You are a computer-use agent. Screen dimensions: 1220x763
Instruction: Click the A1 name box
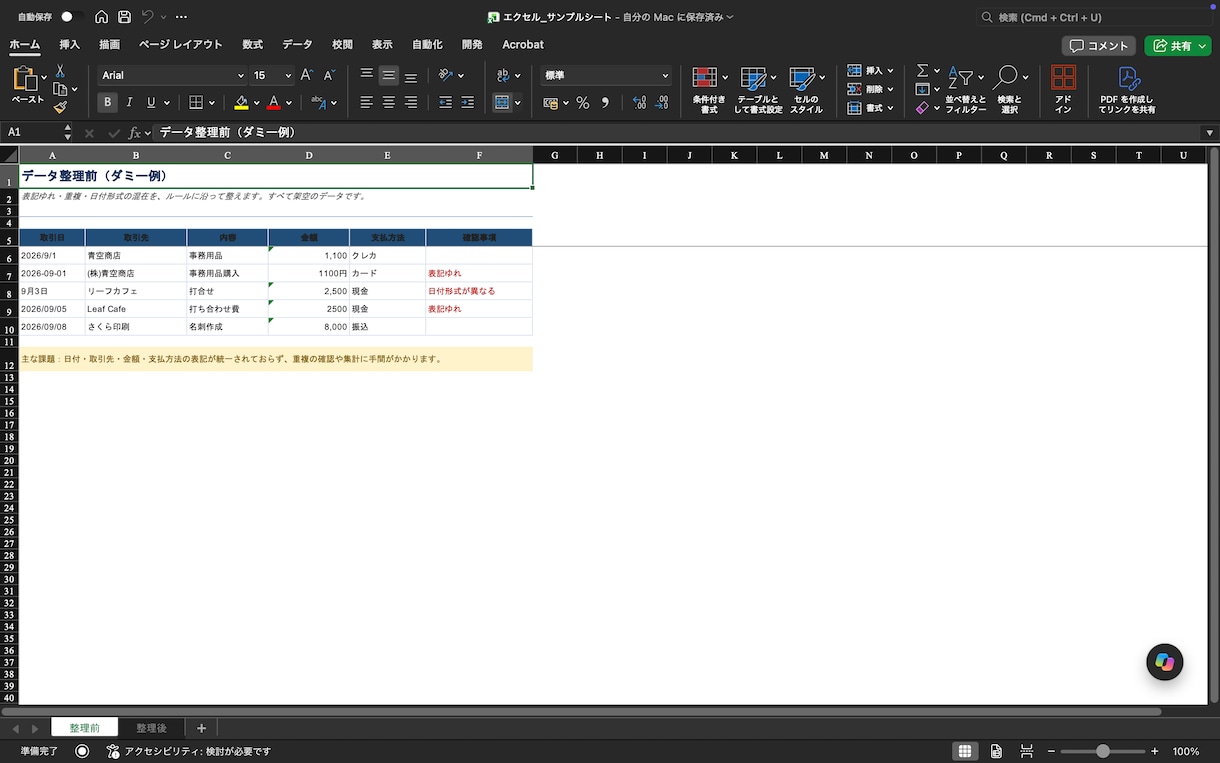click(x=30, y=132)
